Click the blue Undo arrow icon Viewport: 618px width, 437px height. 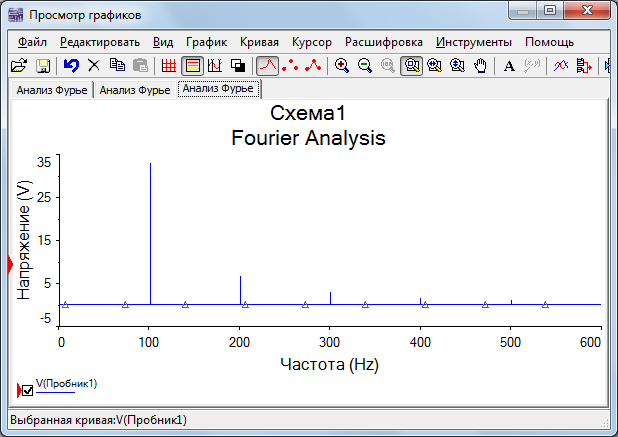(71, 65)
